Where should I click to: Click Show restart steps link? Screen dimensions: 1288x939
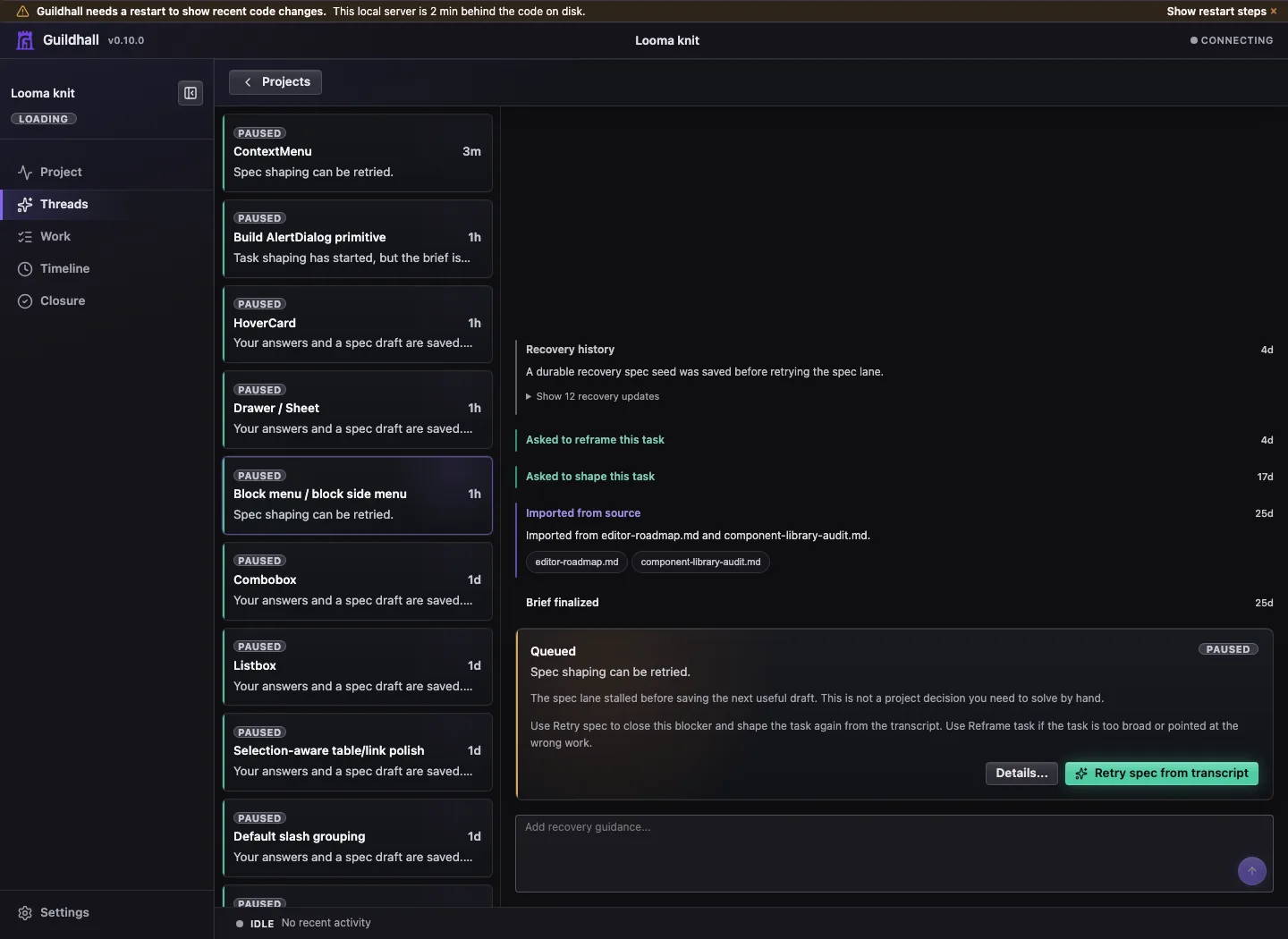pyautogui.click(x=1216, y=12)
